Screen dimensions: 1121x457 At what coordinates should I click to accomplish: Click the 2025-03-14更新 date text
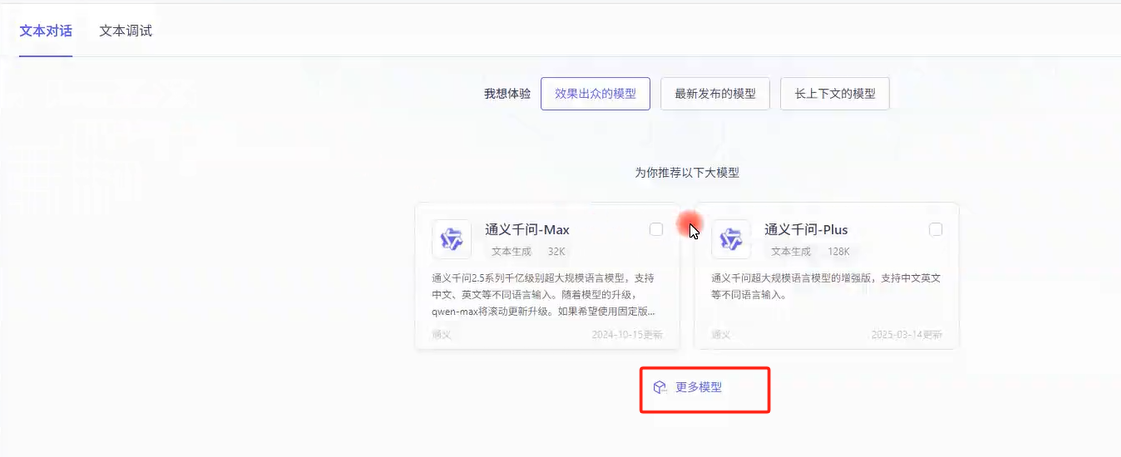pyautogui.click(x=907, y=334)
